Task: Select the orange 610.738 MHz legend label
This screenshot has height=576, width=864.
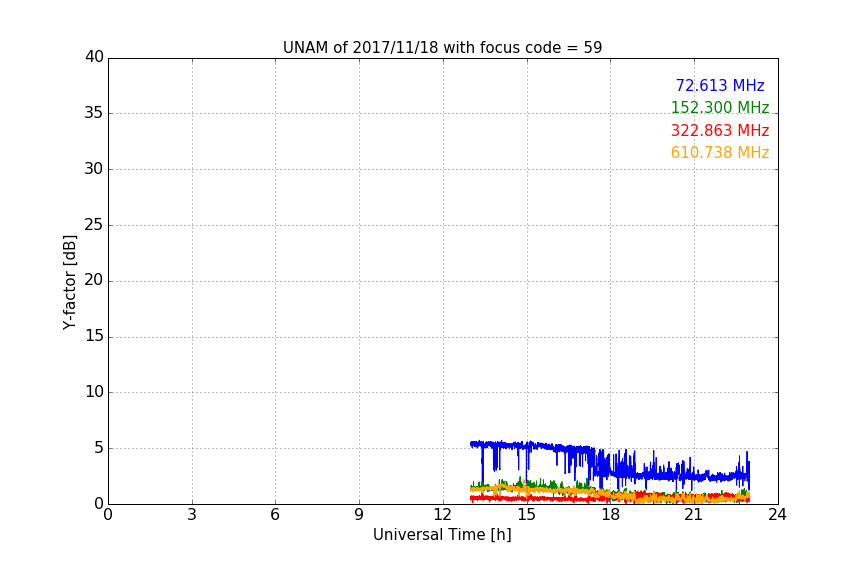Action: tap(720, 153)
